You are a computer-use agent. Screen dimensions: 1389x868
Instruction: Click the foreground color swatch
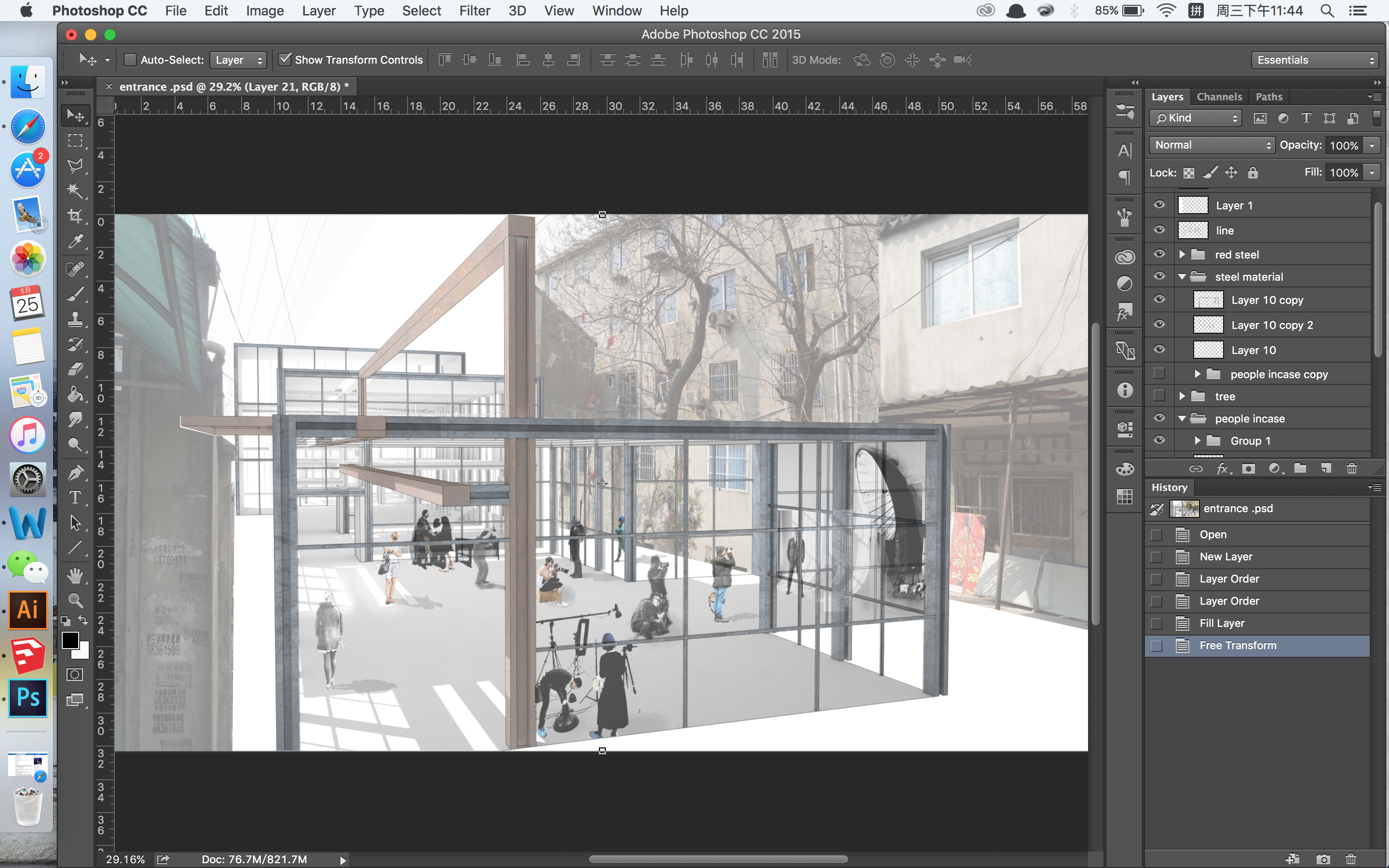click(x=71, y=640)
